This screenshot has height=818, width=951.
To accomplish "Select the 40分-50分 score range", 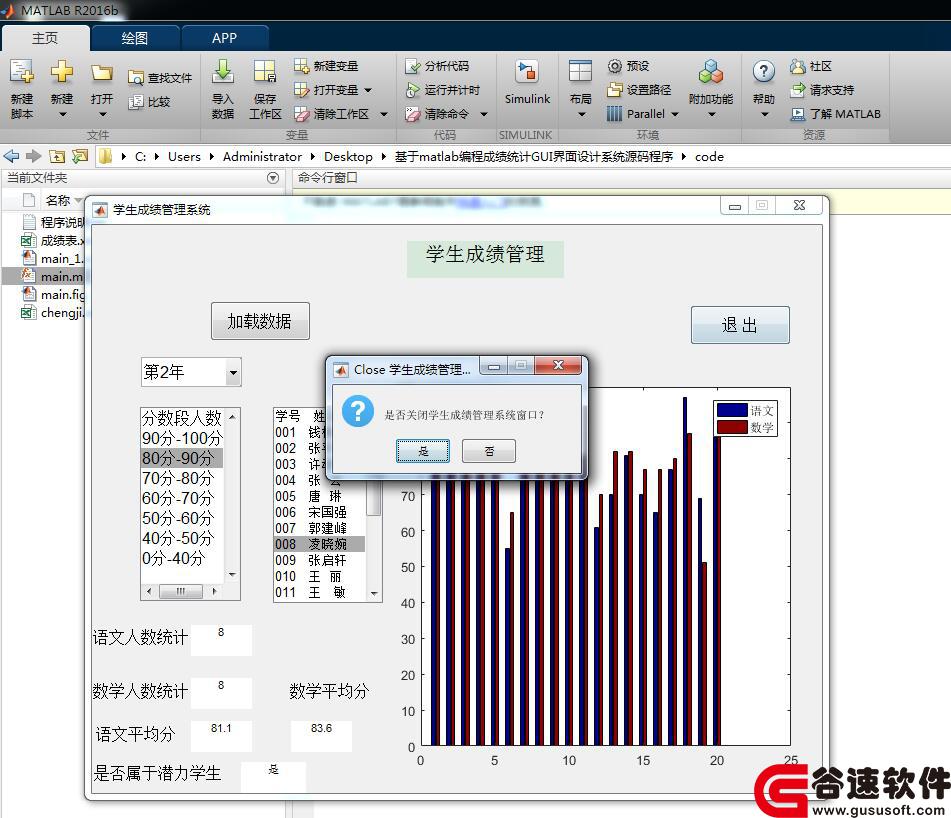I will 182,538.
